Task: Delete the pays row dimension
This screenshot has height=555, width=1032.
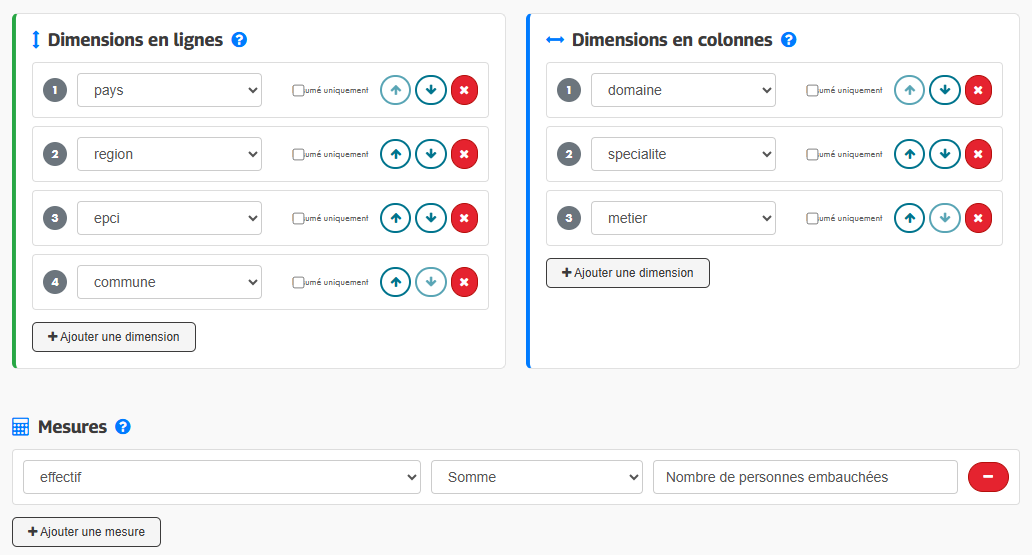Action: pyautogui.click(x=464, y=90)
